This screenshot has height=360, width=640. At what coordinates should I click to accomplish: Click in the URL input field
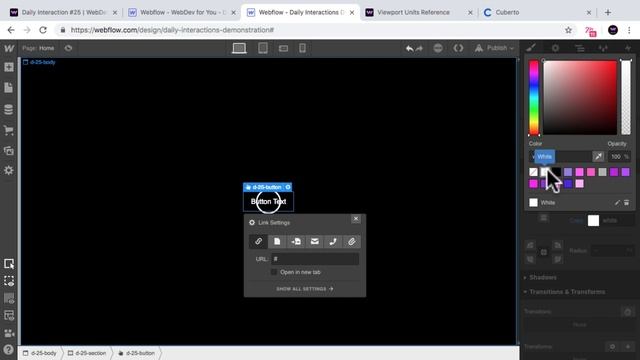(x=315, y=259)
